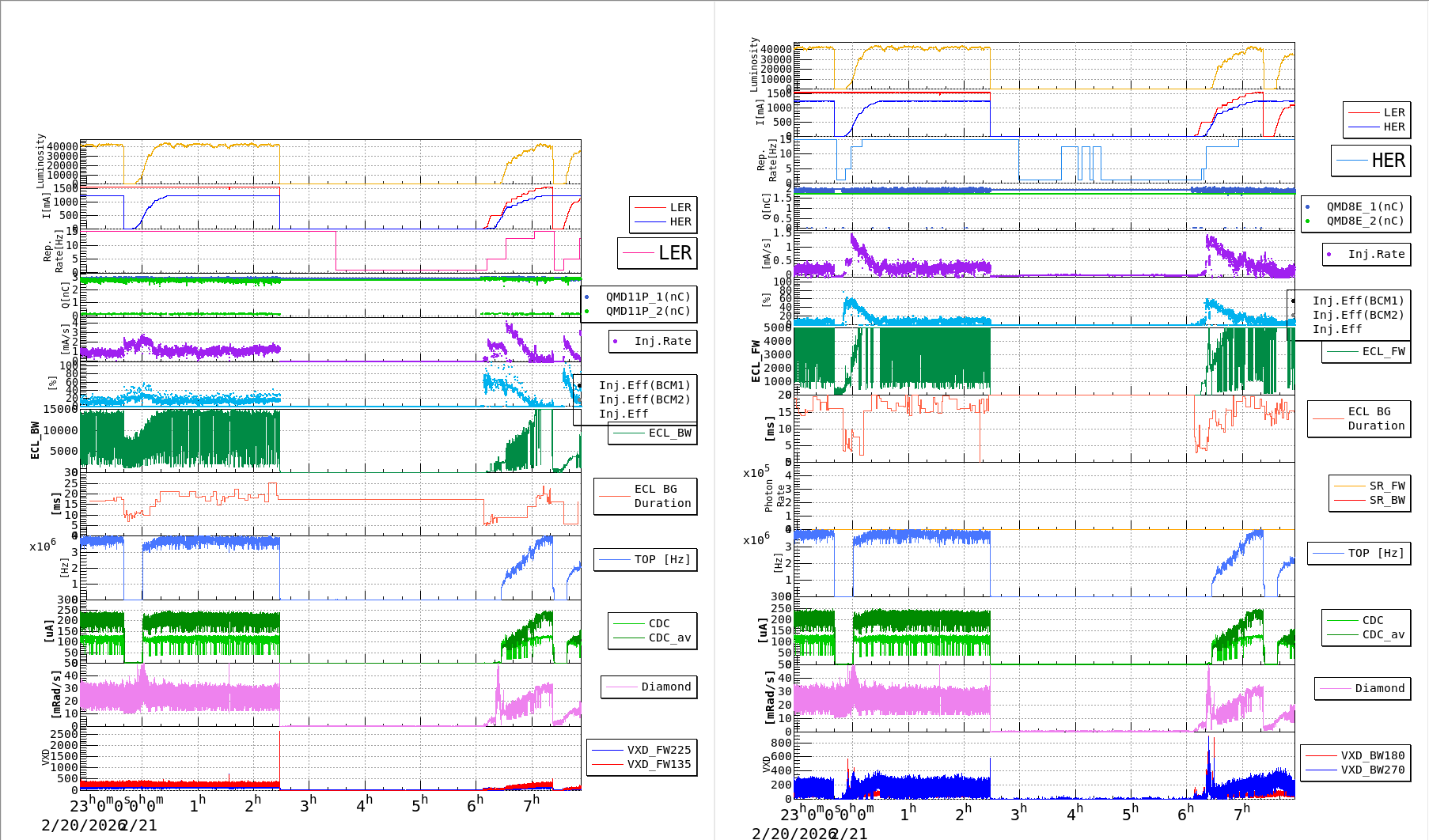Click the Diamond legend in the right panel

[x=1378, y=688]
